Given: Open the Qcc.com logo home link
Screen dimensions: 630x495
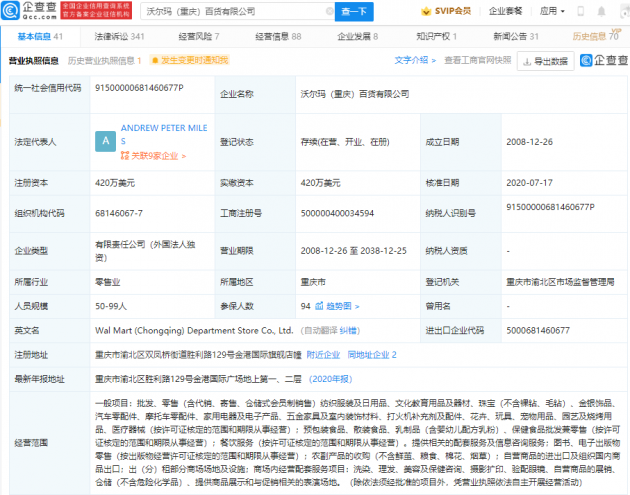Looking at the screenshot, I should tap(29, 11).
